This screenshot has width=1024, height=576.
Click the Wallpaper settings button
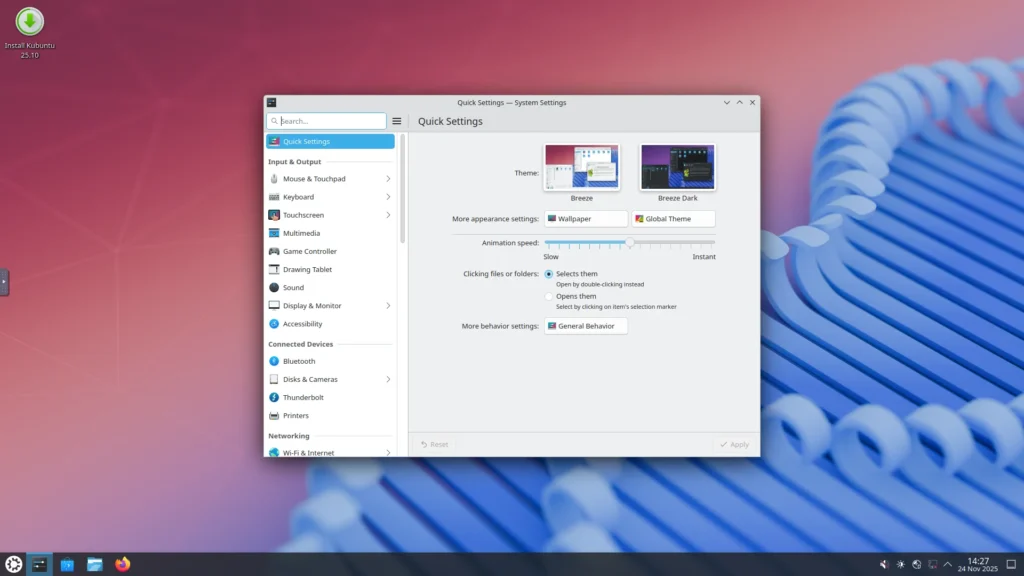585,218
